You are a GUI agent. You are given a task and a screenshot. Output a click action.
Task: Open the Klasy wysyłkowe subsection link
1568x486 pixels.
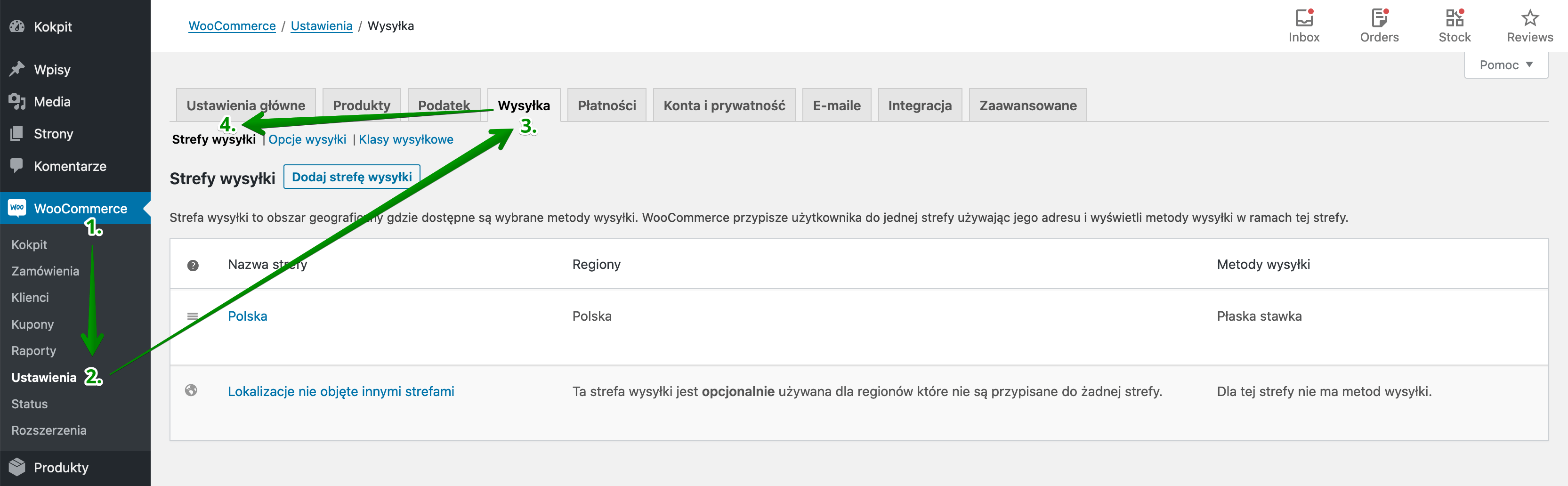tap(406, 139)
